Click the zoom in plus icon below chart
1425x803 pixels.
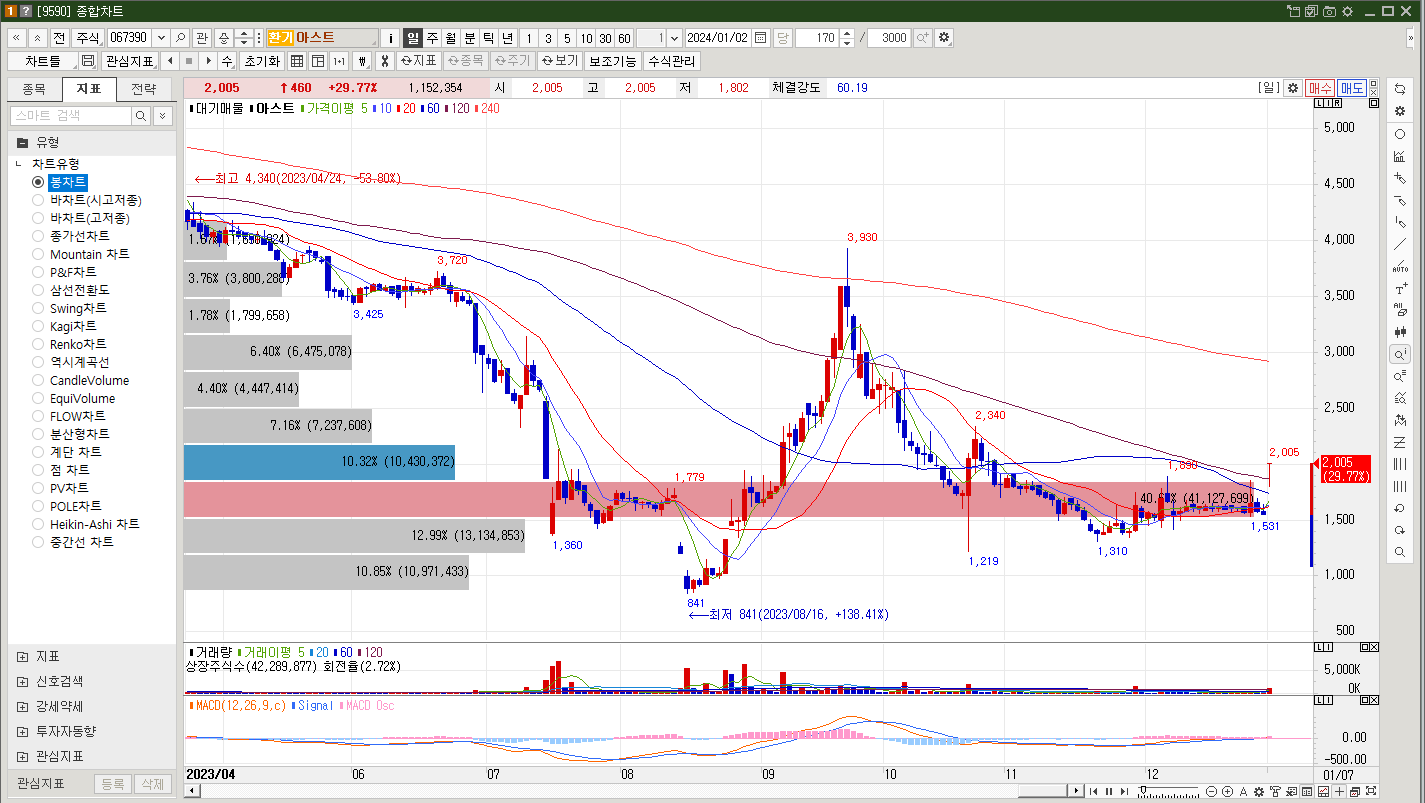1227,791
